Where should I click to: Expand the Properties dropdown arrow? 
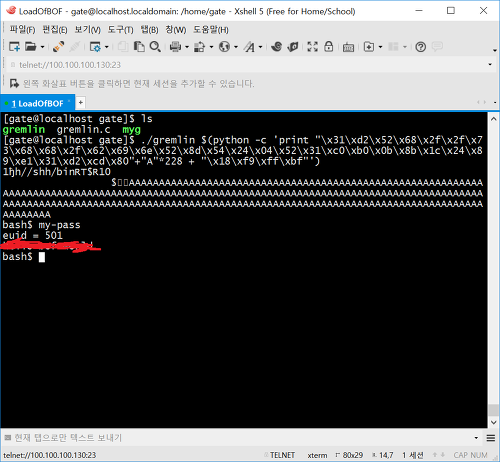(x=107, y=47)
